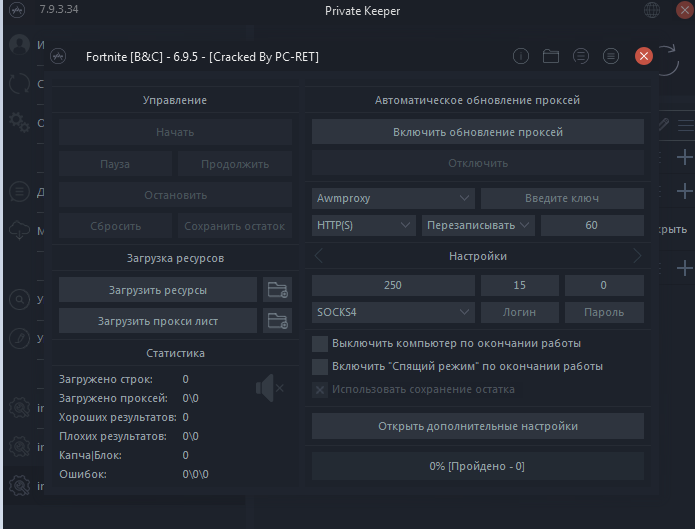Open the HTTP(S) proxy type dropdown
Screen dimensions: 695x529
click(363, 225)
